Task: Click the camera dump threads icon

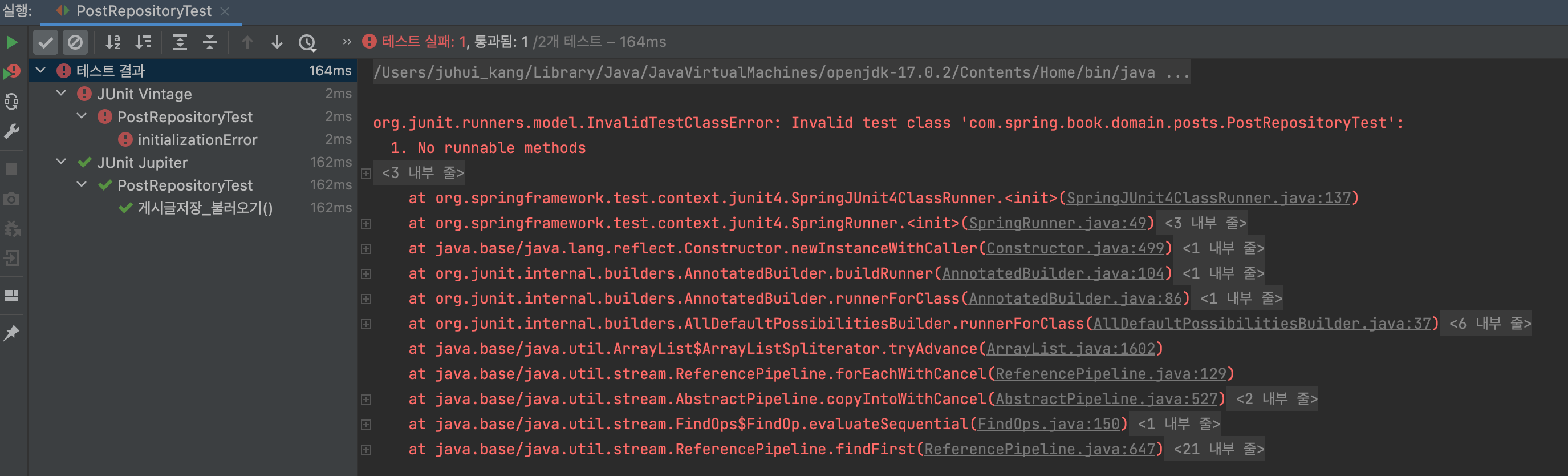Action: [11, 199]
